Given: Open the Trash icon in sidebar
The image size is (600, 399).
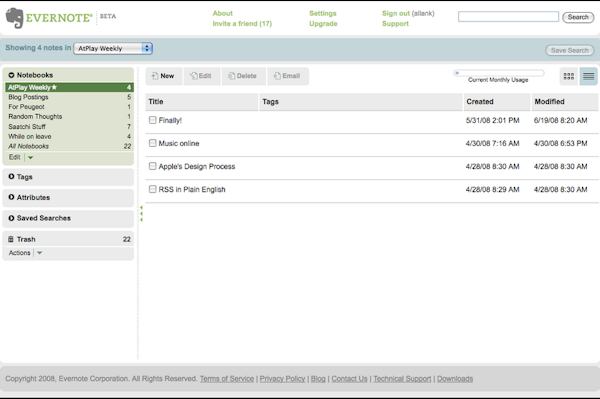Looking at the screenshot, I should pos(11,239).
